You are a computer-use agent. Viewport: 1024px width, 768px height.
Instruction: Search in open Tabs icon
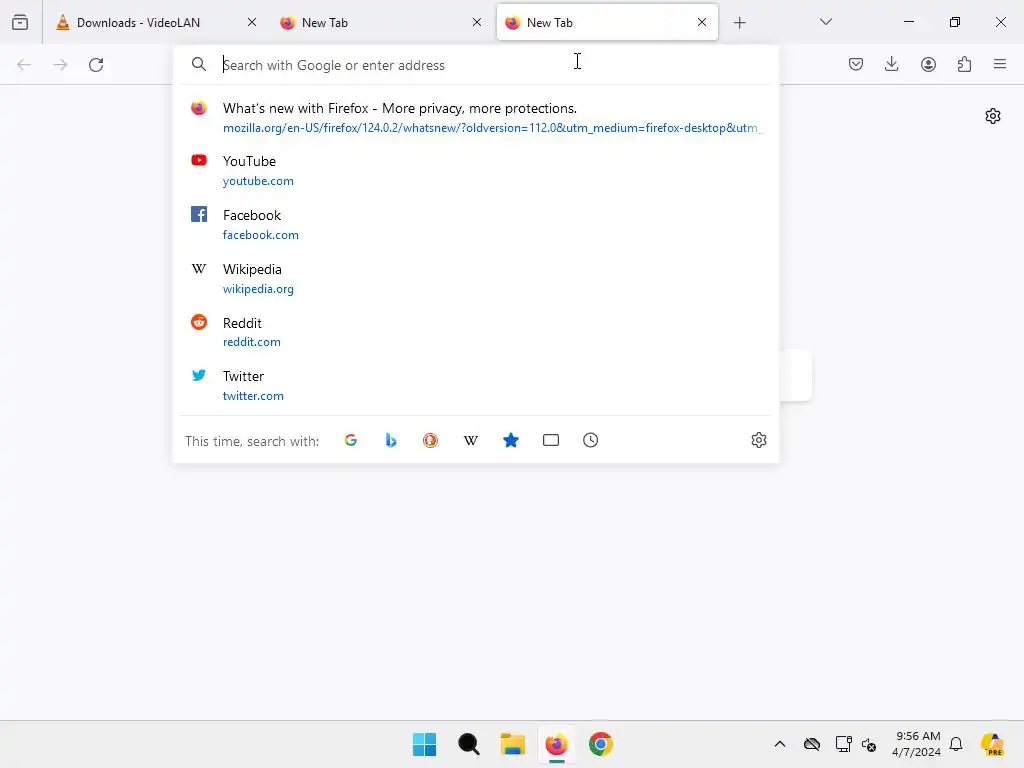(551, 440)
